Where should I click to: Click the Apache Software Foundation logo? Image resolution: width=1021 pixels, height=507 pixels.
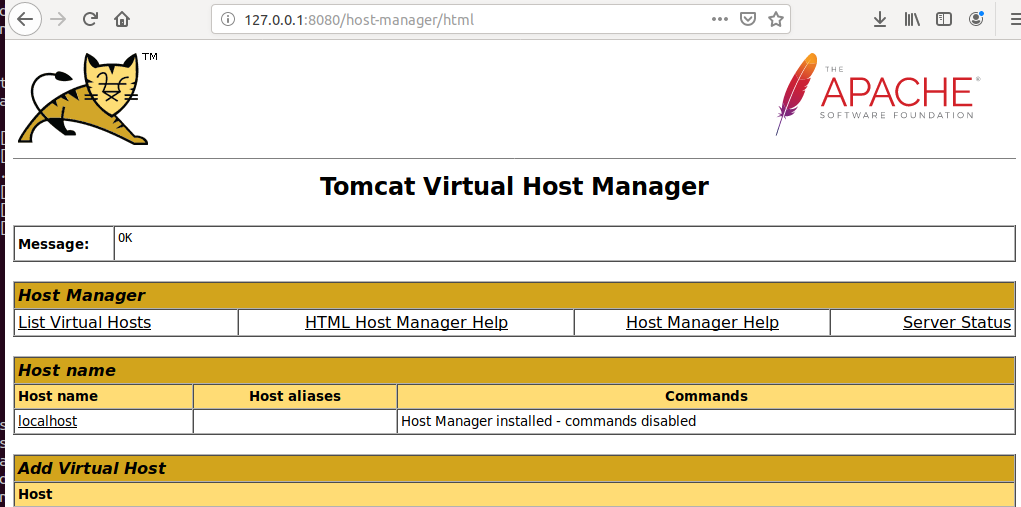click(878, 94)
